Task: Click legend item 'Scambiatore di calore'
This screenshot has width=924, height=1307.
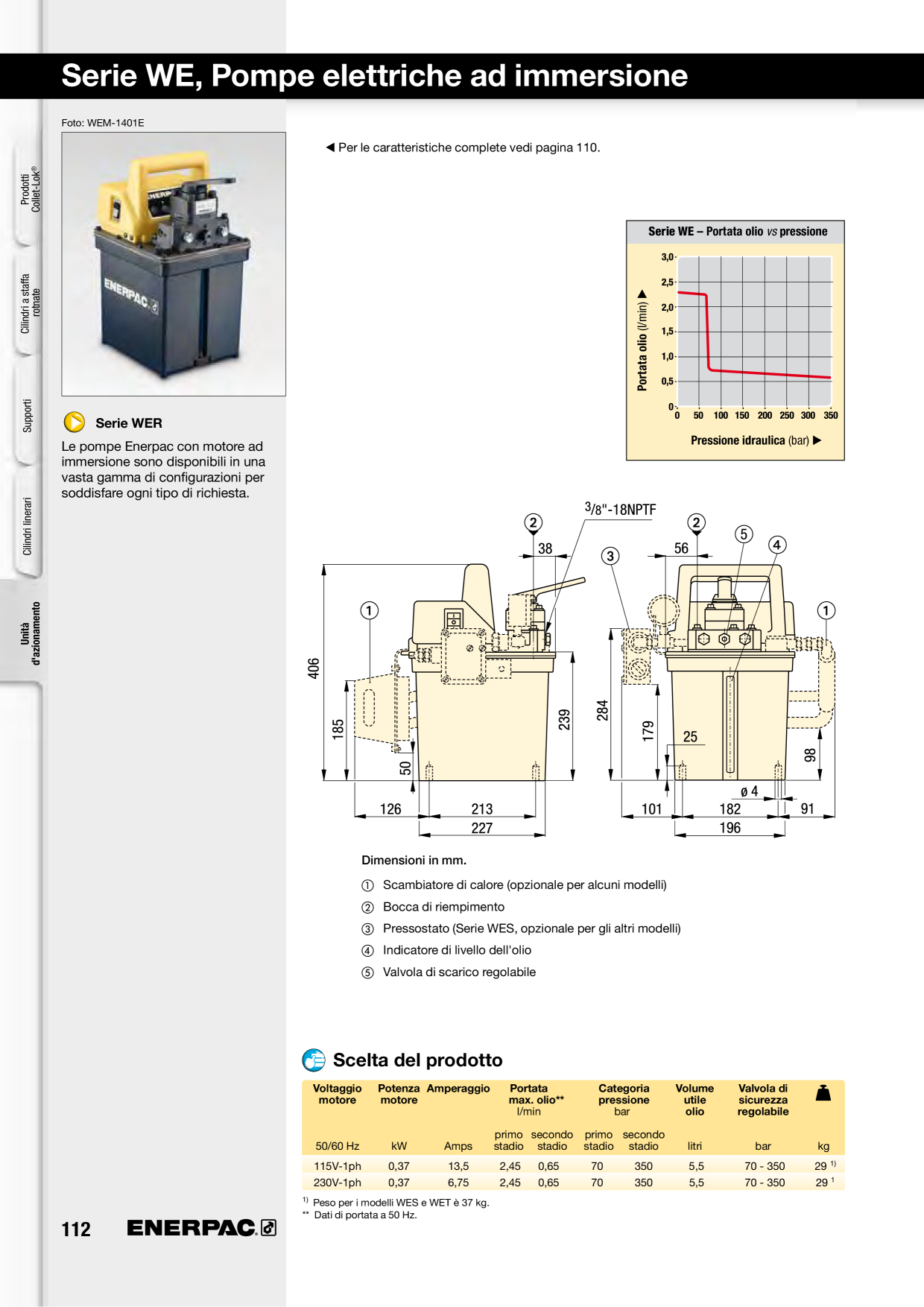Action: 525,884
